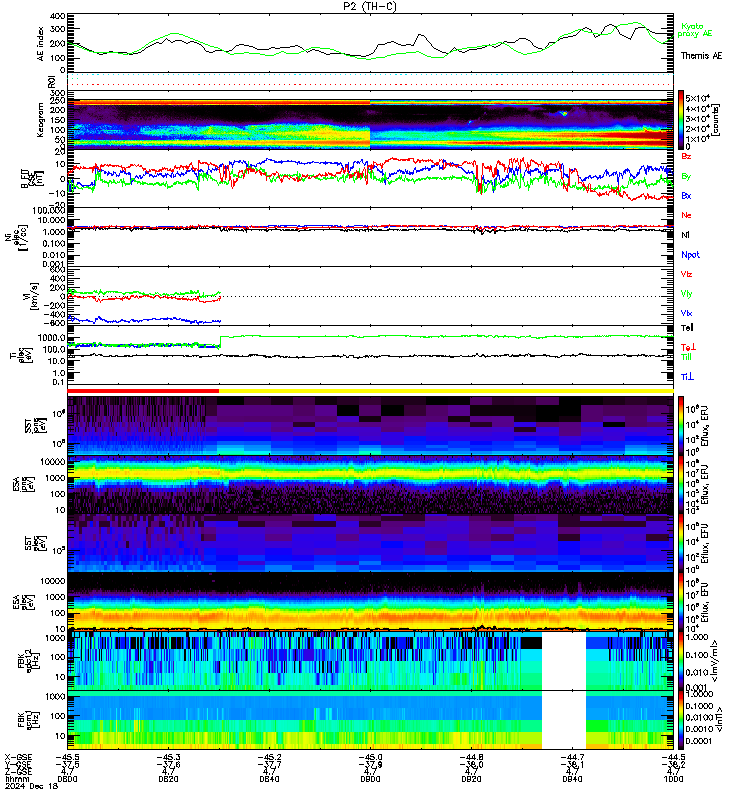
Task: Click the hhmm row label
Action: coord(17,779)
